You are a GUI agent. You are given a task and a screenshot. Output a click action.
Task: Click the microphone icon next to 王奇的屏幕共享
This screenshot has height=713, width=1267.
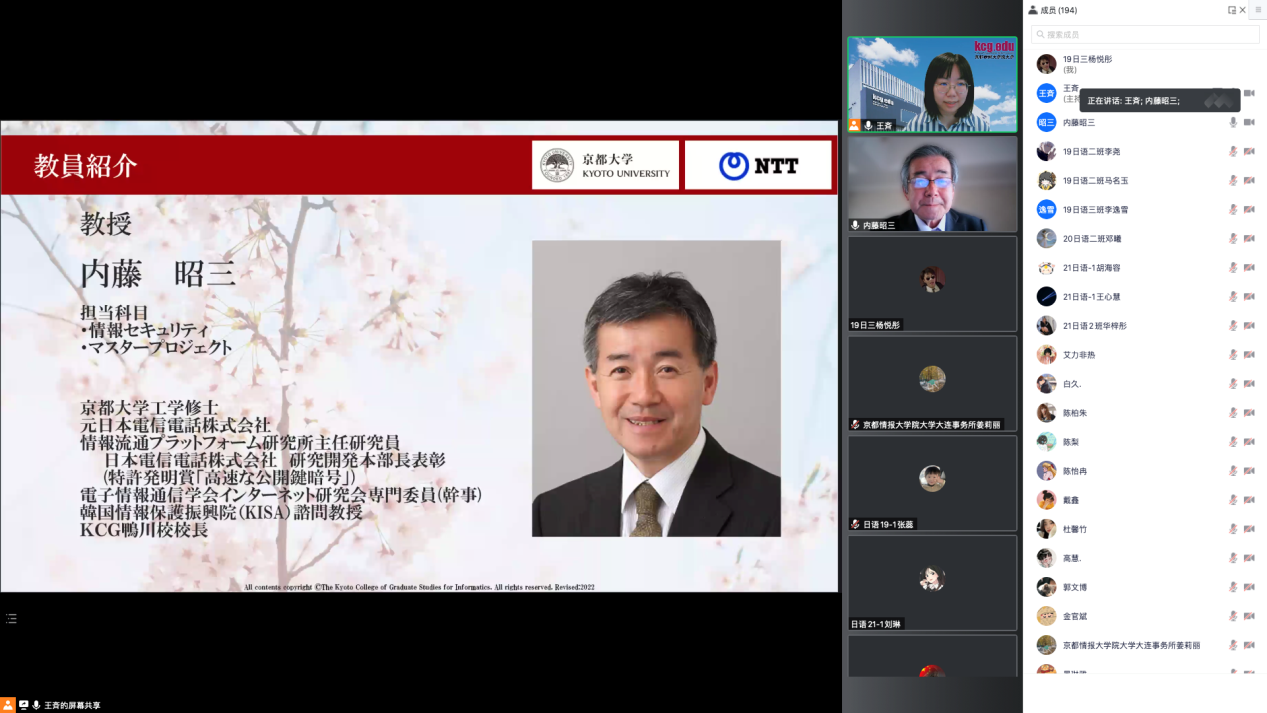[x=36, y=705]
